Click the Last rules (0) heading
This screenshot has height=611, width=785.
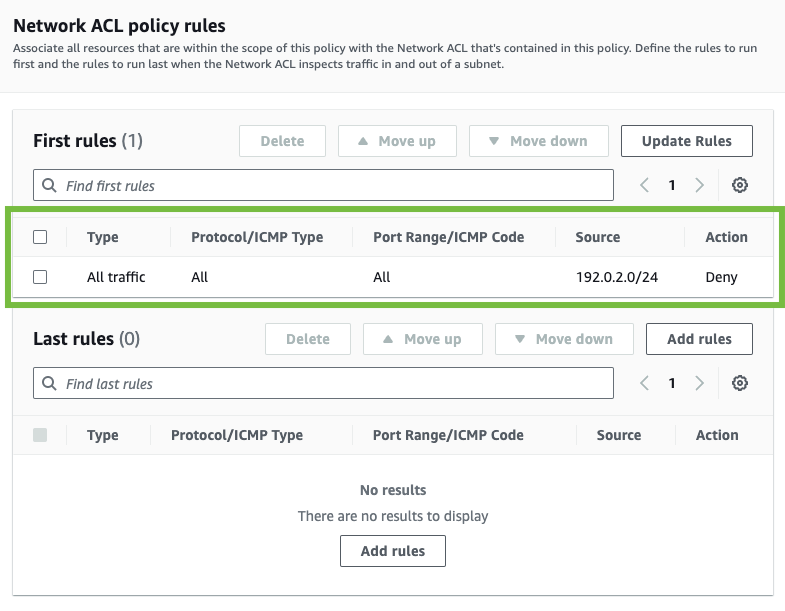click(86, 339)
